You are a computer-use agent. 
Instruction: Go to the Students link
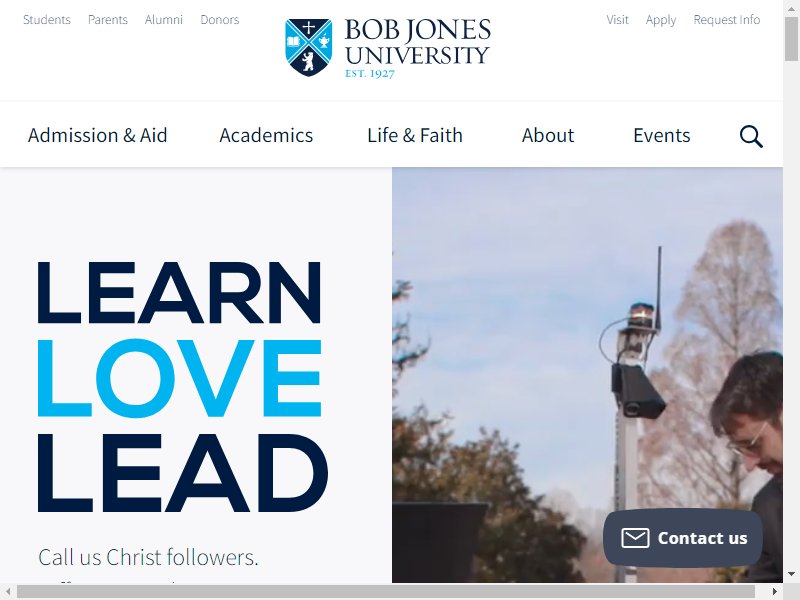tap(46, 19)
